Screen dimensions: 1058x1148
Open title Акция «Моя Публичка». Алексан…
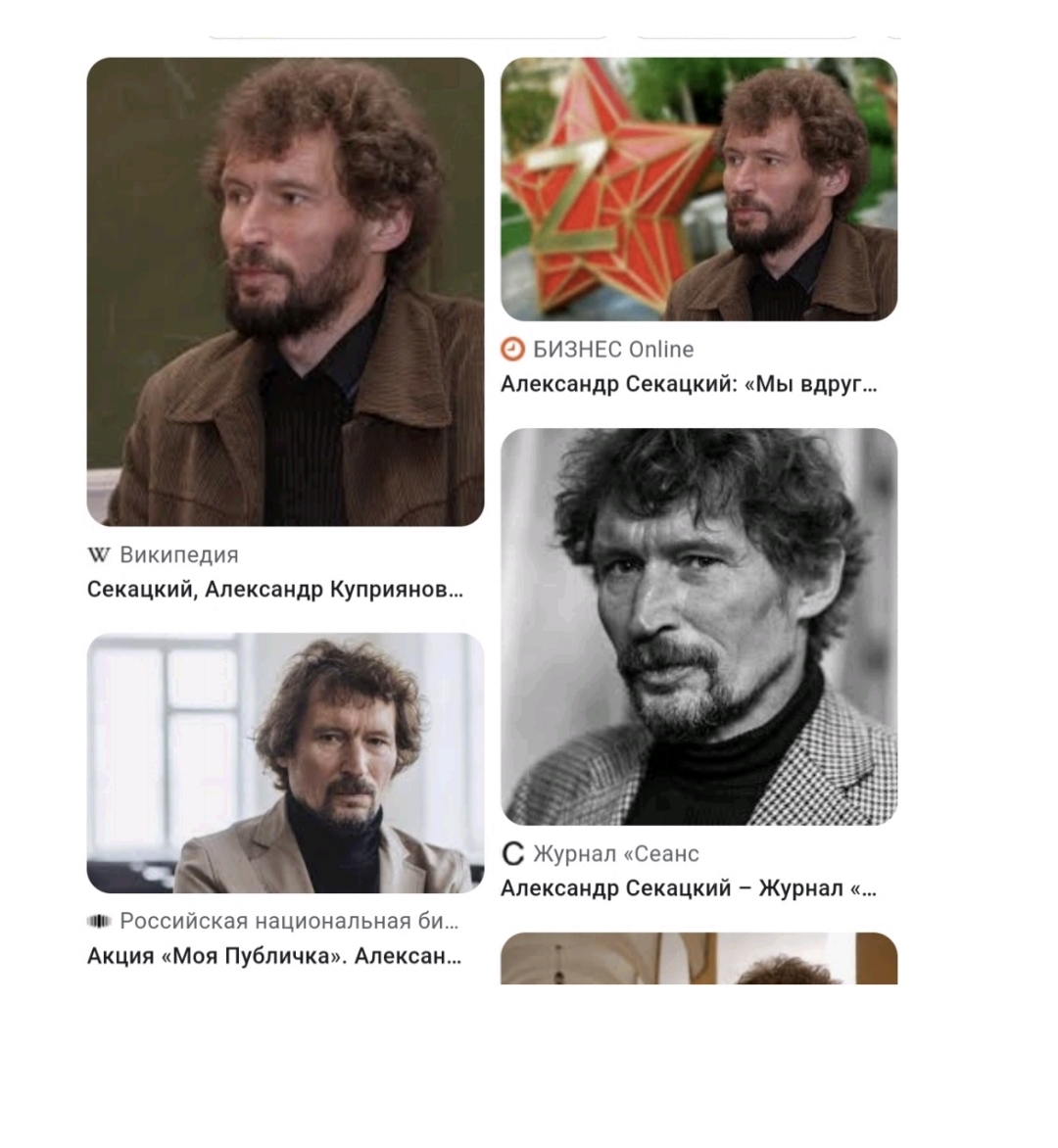(274, 956)
